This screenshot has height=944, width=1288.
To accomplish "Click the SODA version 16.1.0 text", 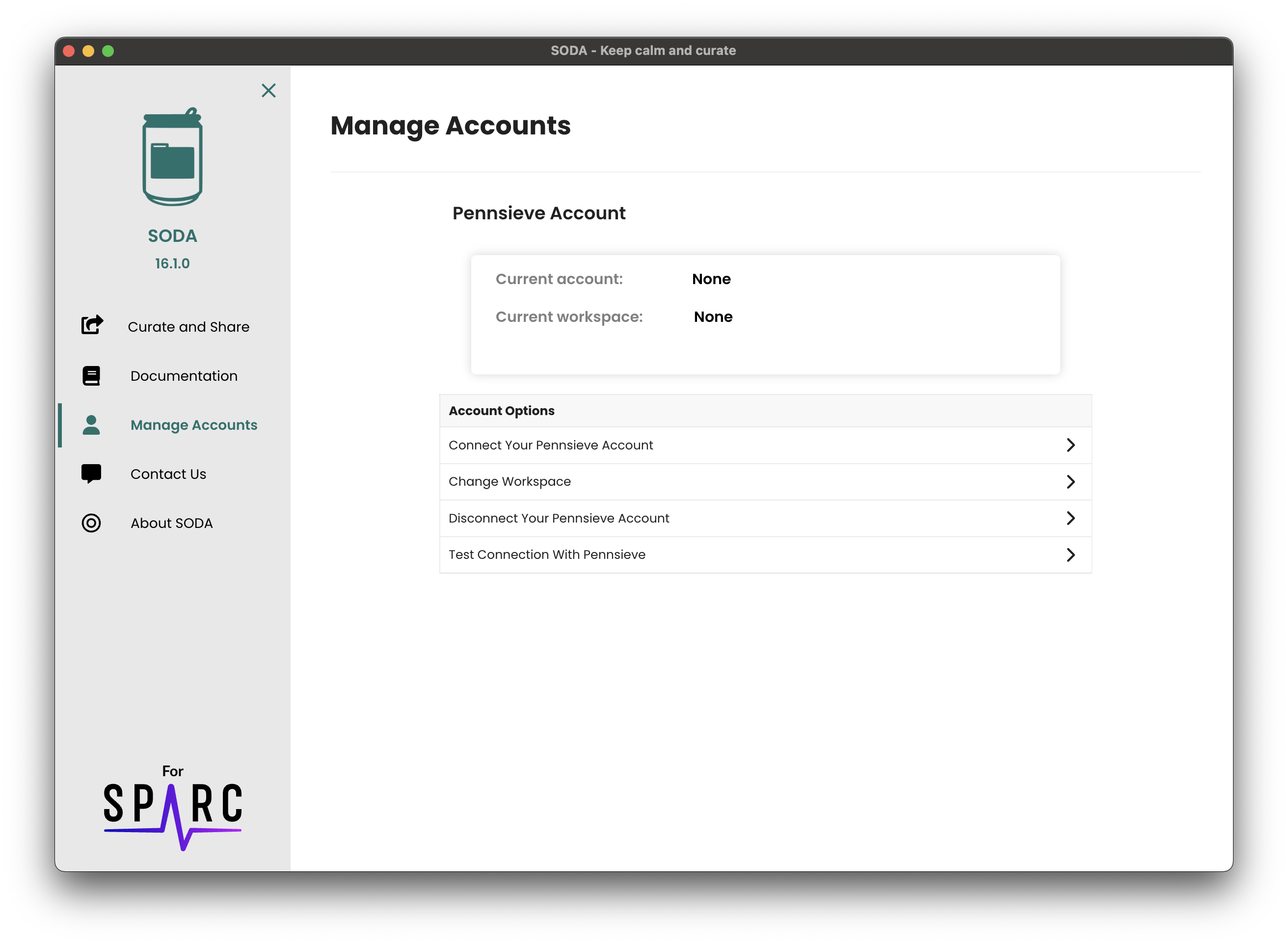I will tap(172, 263).
